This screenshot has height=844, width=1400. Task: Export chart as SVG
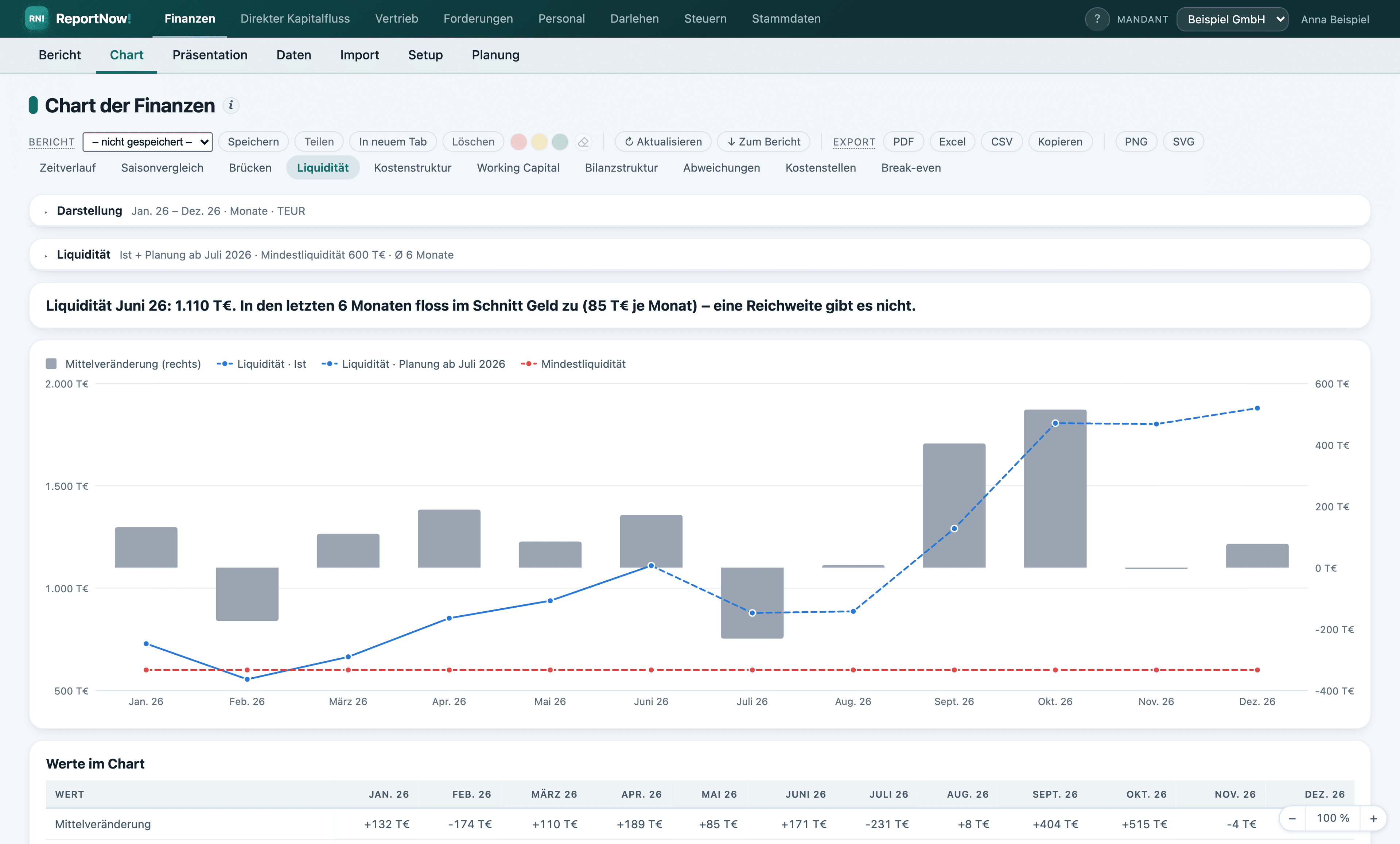[x=1183, y=142]
